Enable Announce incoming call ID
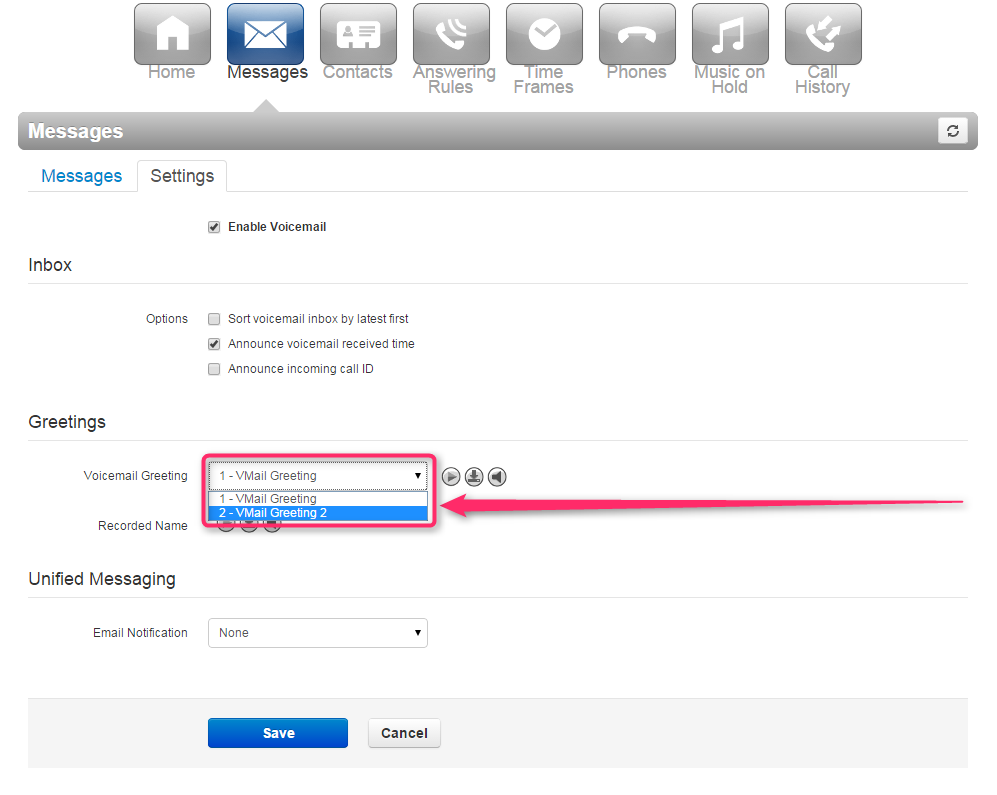 click(x=214, y=368)
